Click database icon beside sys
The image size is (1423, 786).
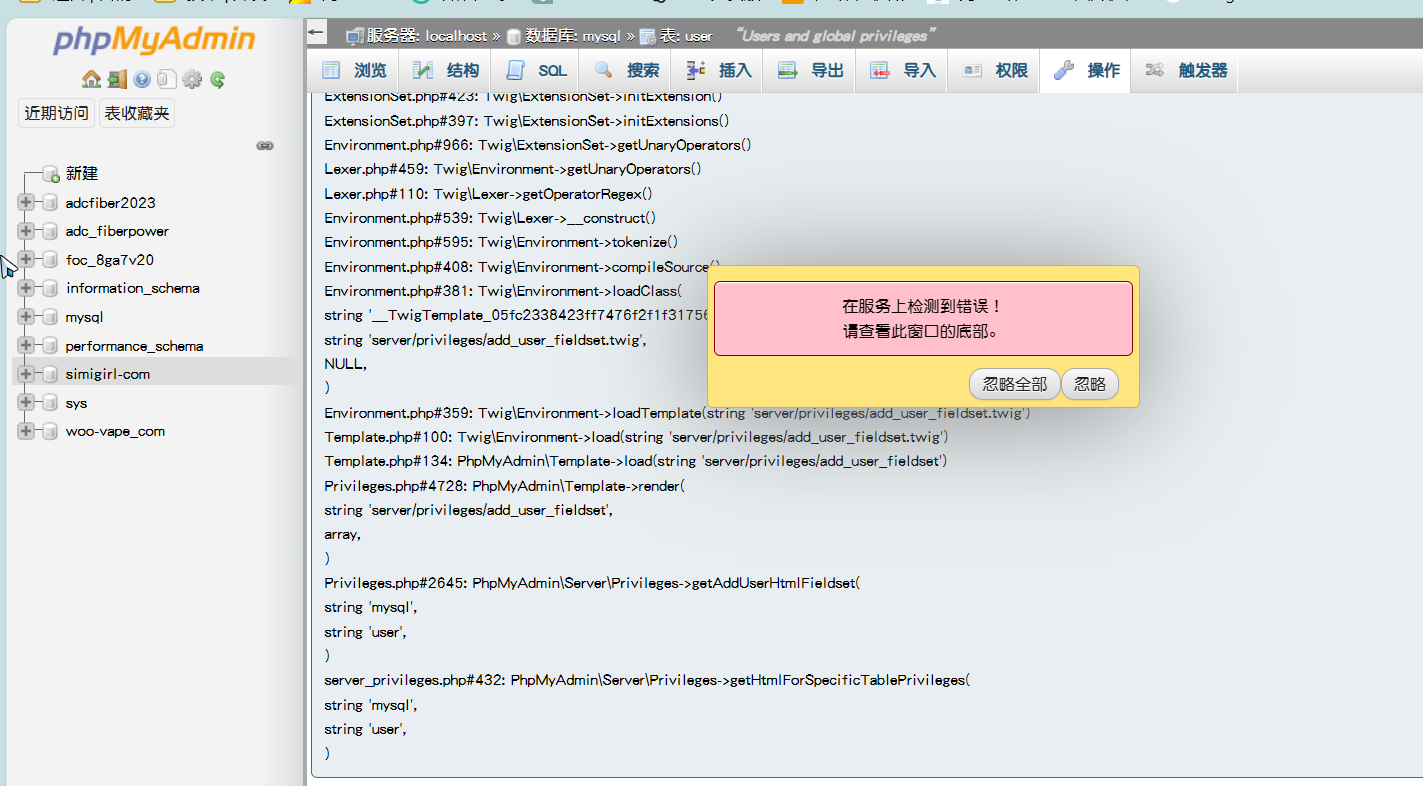49,403
